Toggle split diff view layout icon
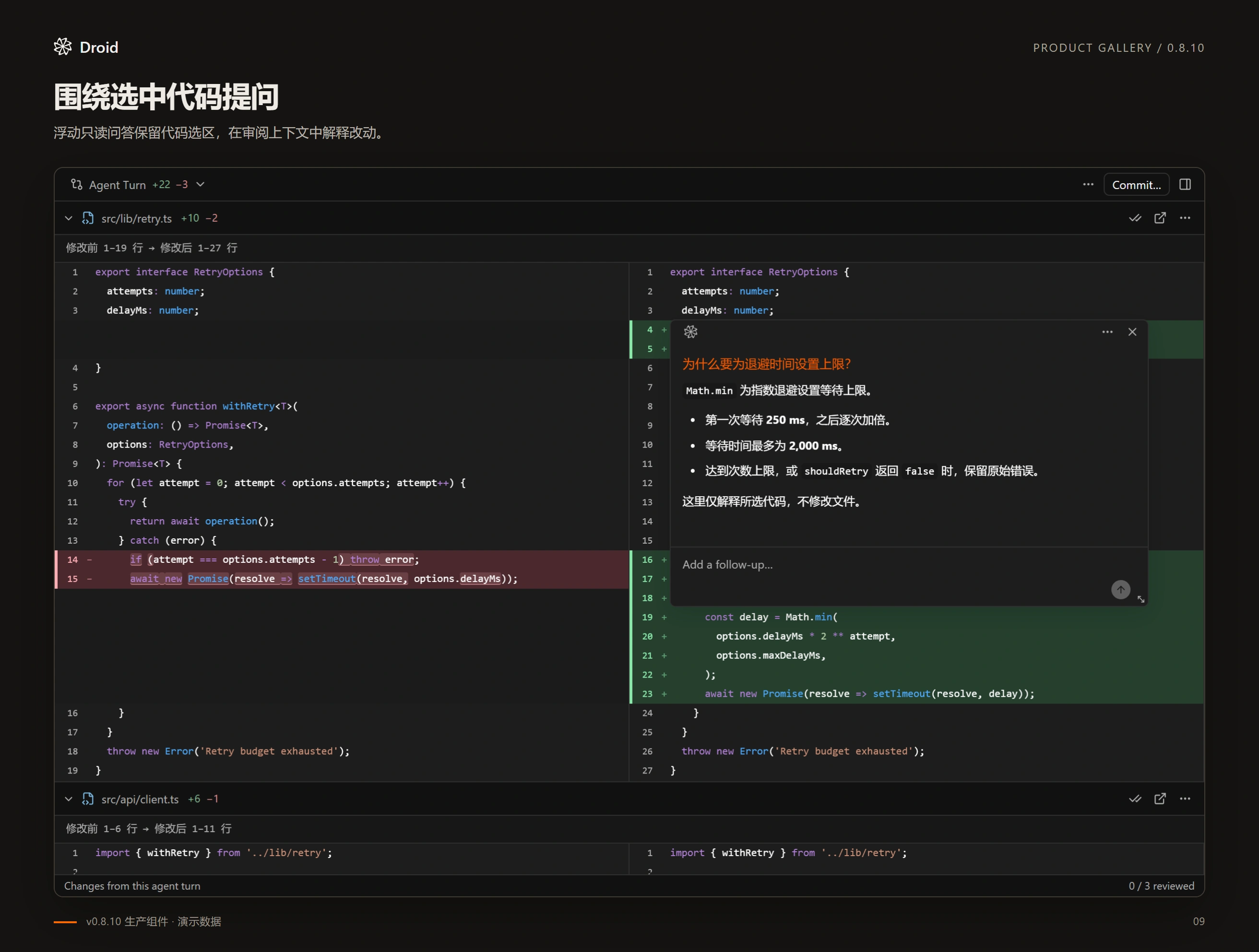 point(1185,184)
